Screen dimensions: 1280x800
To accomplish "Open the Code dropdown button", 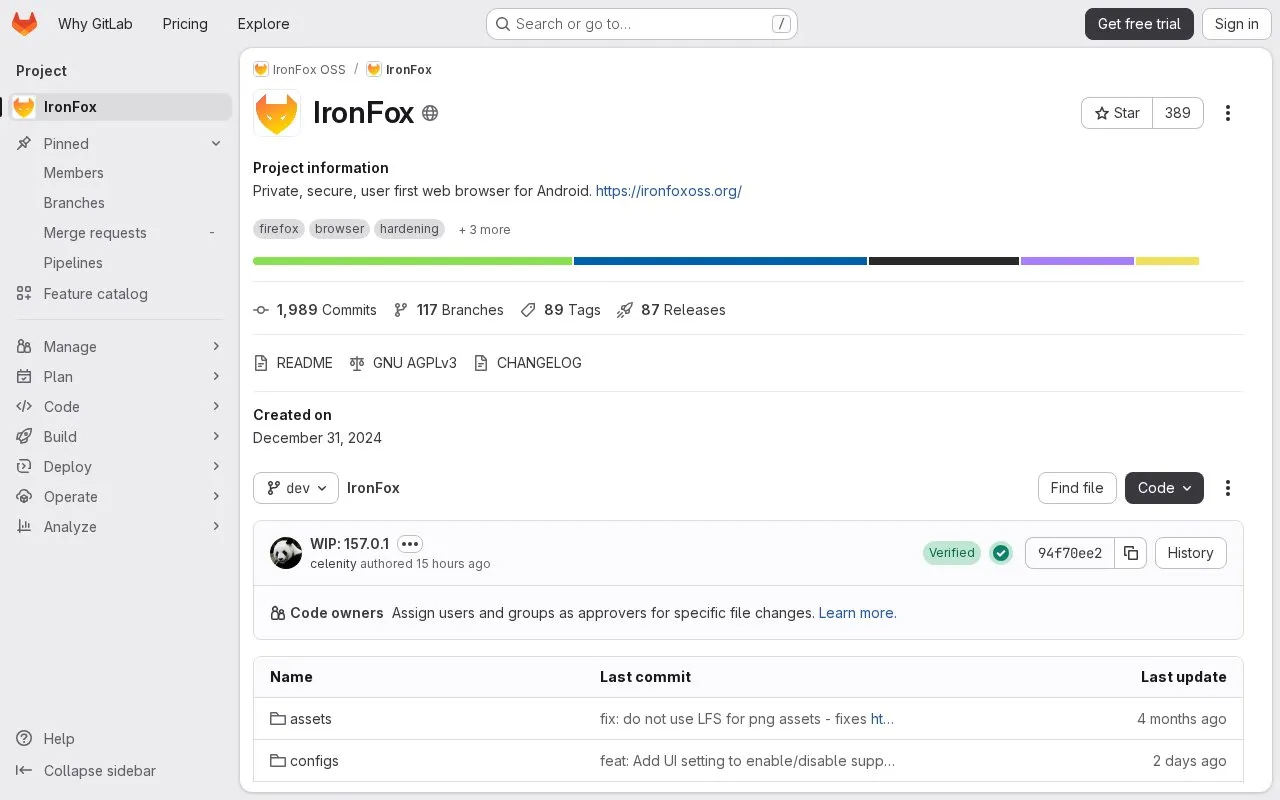I will pyautogui.click(x=1164, y=488).
